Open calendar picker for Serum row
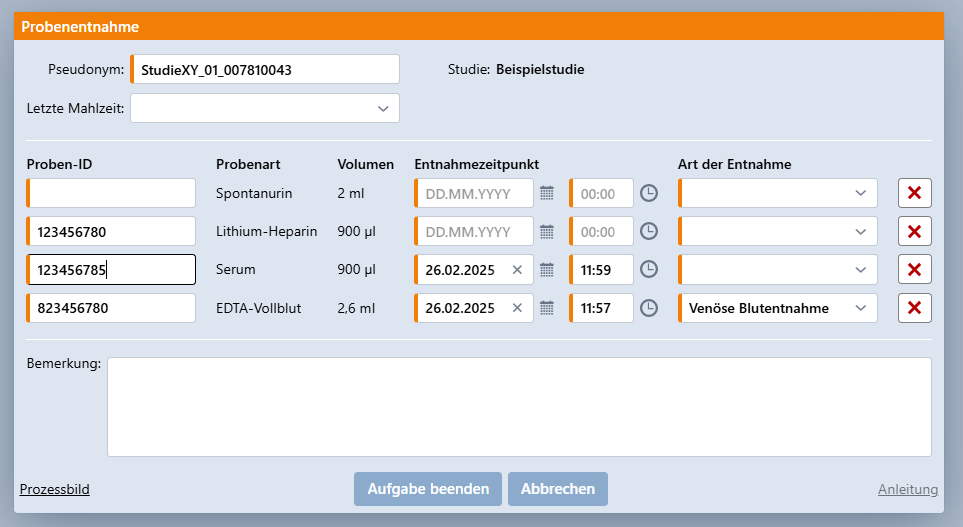This screenshot has height=527, width=963. click(547, 269)
